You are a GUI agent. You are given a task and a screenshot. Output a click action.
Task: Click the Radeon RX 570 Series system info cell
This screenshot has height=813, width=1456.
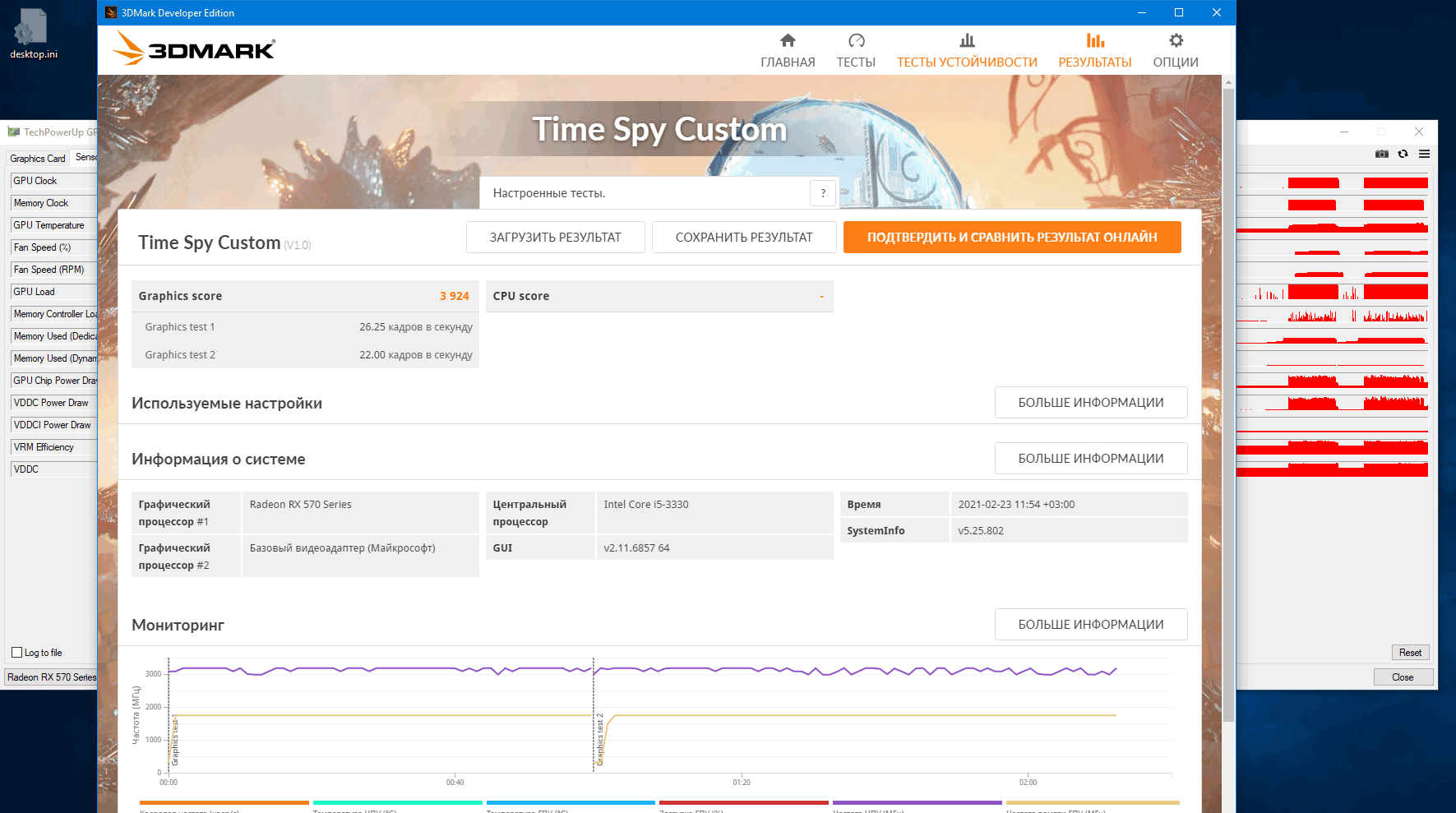click(360, 513)
